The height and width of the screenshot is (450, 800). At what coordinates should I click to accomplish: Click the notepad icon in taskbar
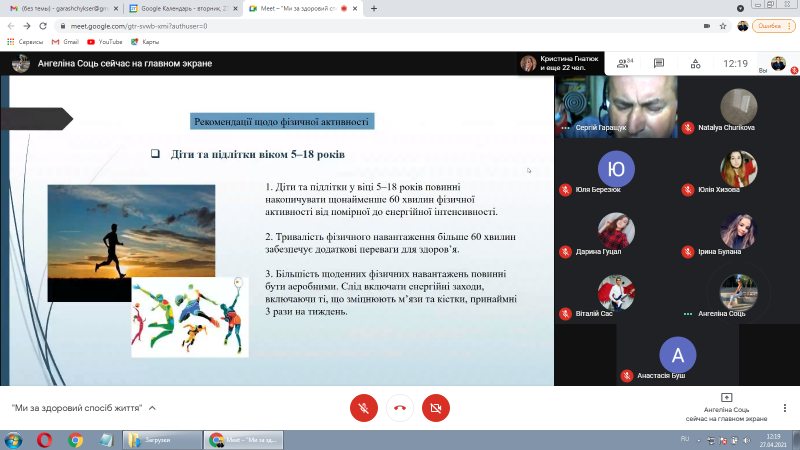(x=106, y=440)
